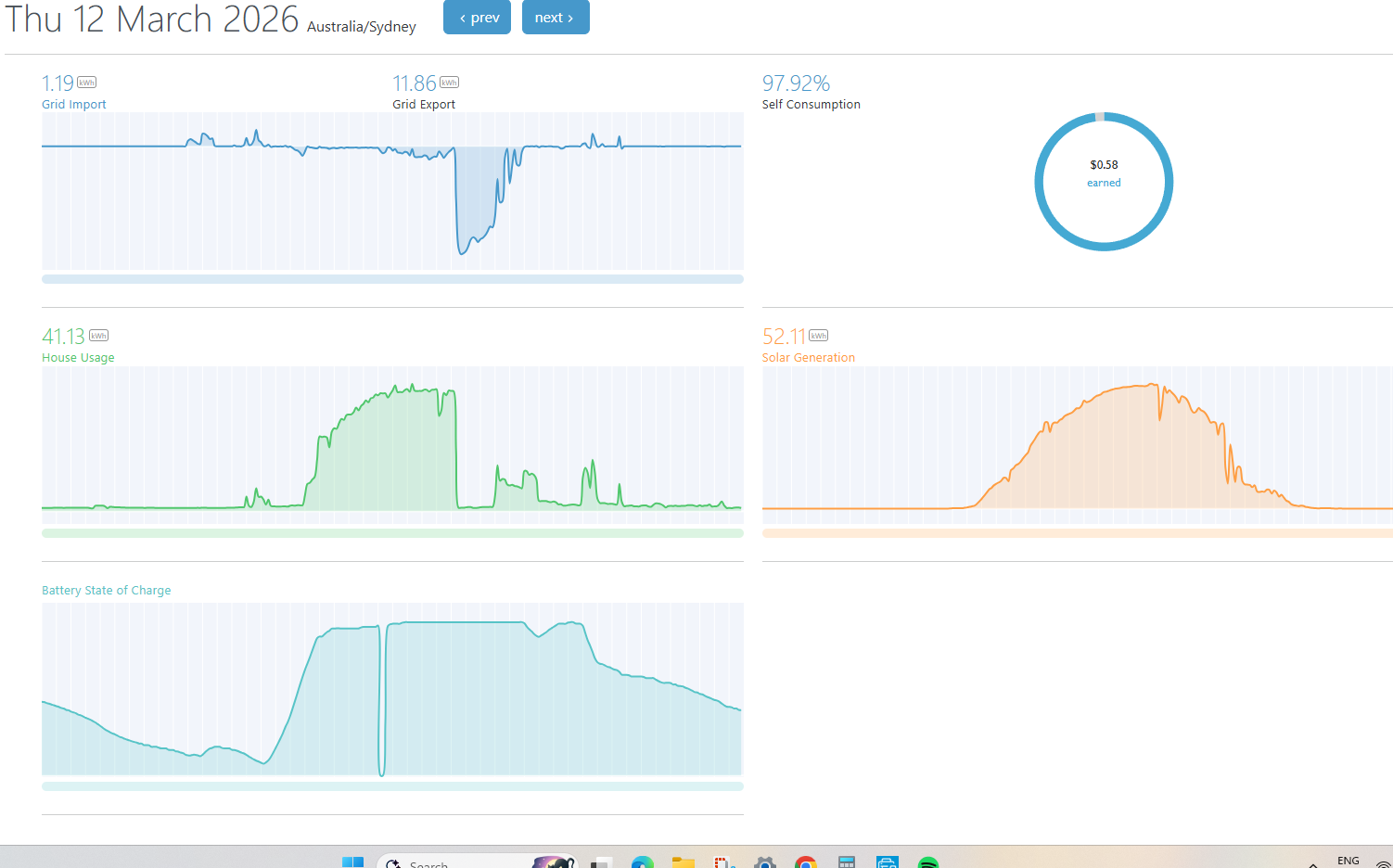The image size is (1393, 868).
Task: Go to the previous day with prev
Action: pos(477,18)
